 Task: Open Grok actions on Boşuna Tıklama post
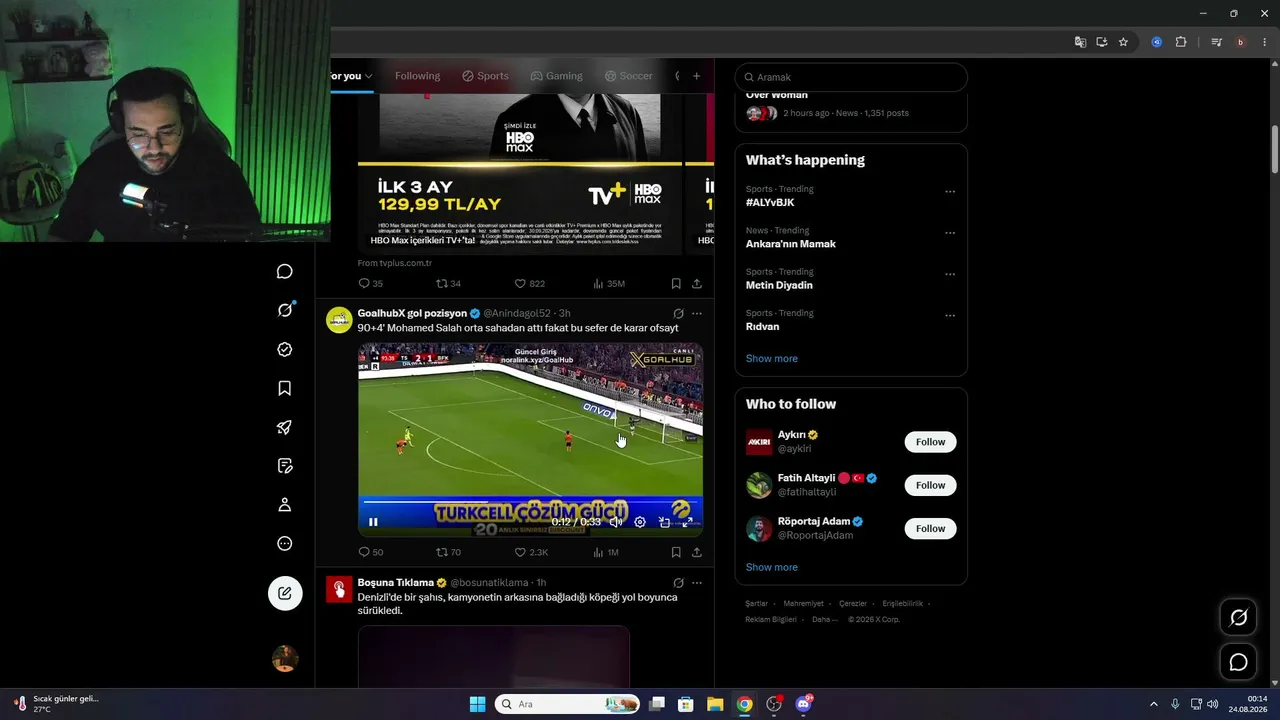(x=678, y=583)
